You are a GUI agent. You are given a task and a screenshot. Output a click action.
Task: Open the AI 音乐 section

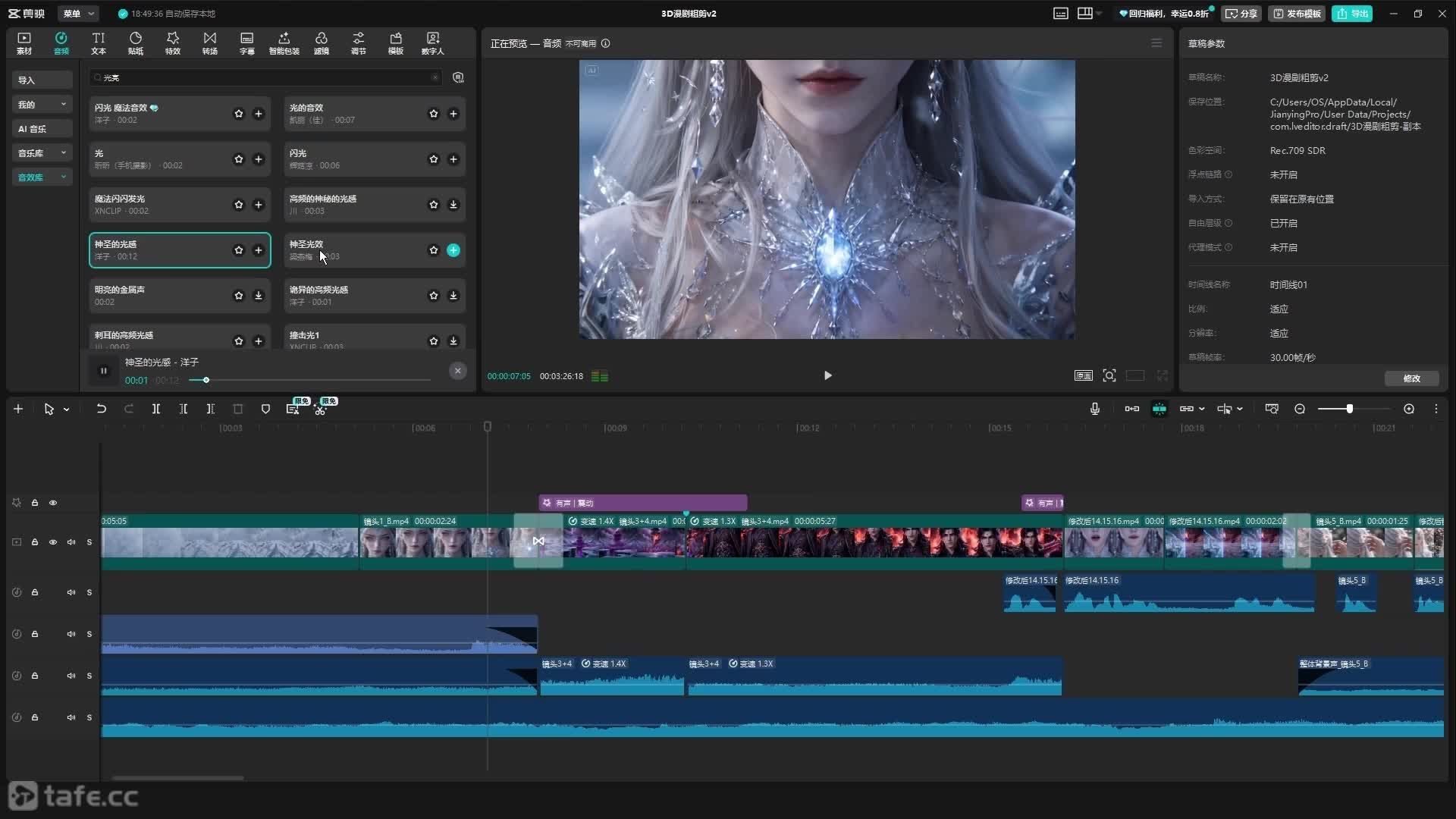[42, 129]
